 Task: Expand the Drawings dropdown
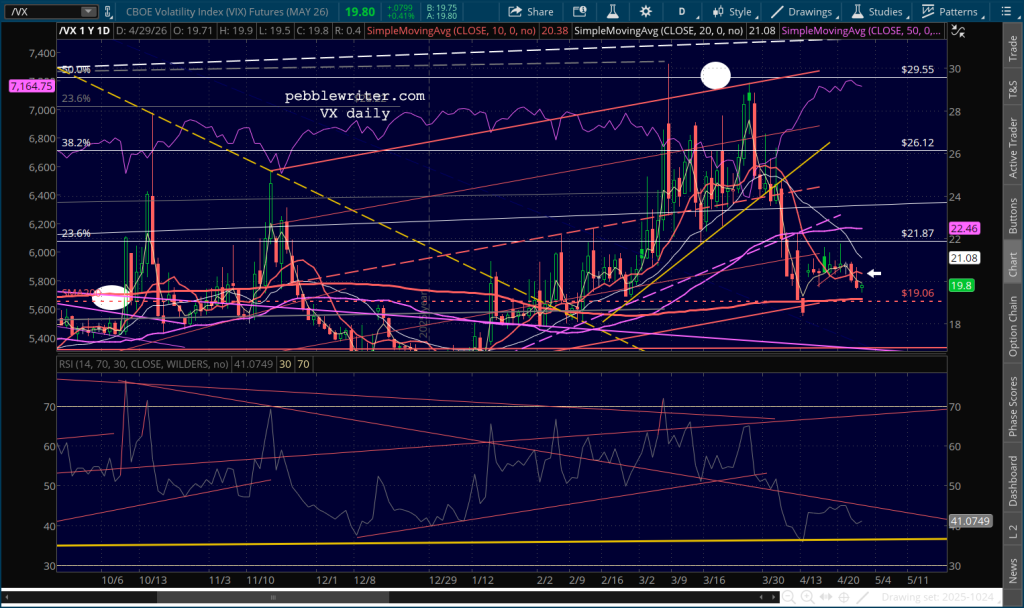[799, 12]
